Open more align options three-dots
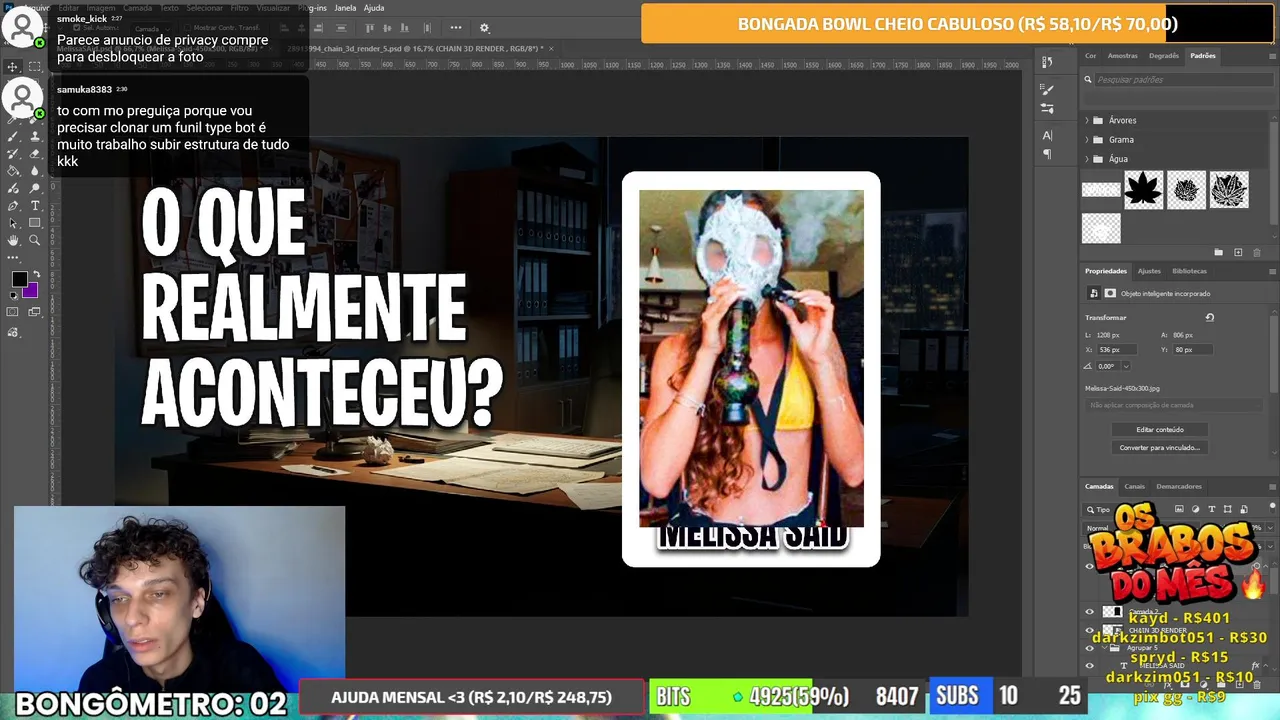 tap(456, 28)
